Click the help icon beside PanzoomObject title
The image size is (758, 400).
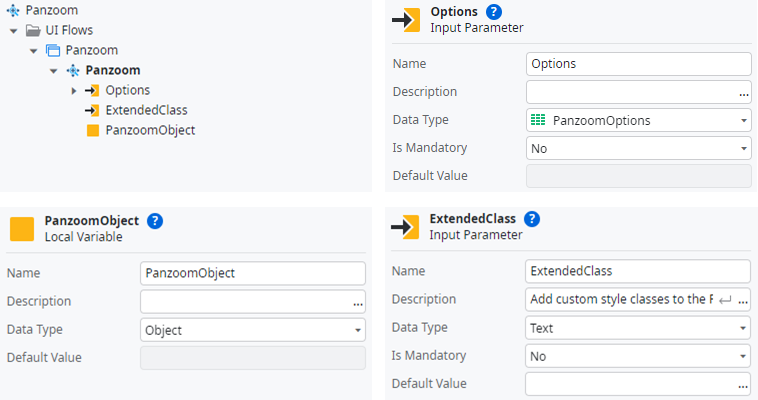155,221
